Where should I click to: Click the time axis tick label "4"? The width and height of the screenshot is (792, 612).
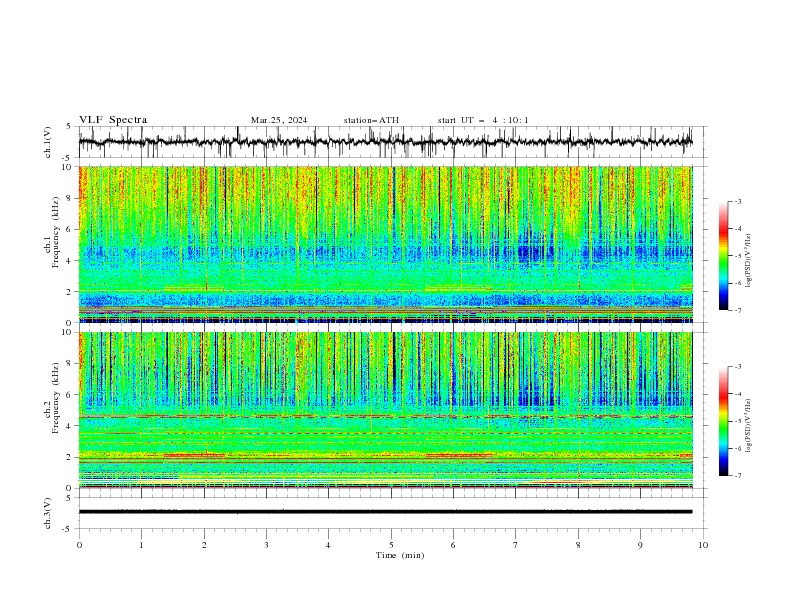(x=328, y=545)
